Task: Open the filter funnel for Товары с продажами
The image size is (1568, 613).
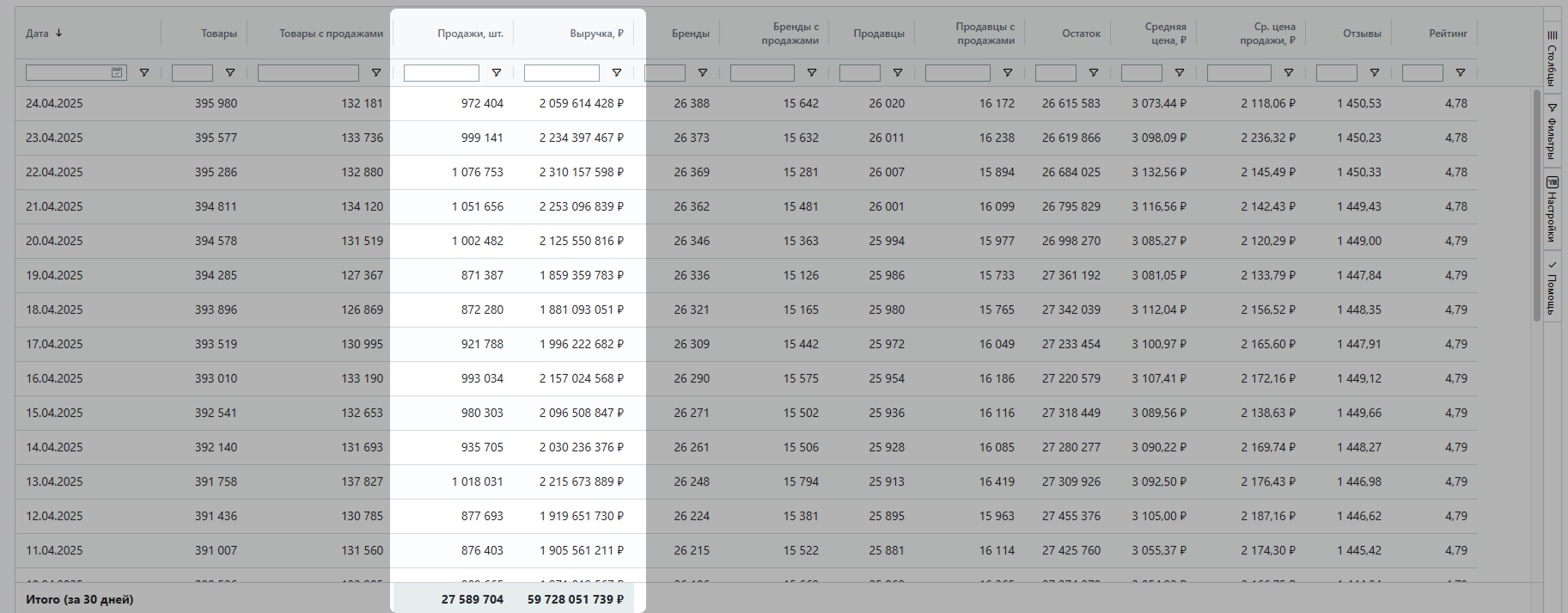Action: pos(376,73)
